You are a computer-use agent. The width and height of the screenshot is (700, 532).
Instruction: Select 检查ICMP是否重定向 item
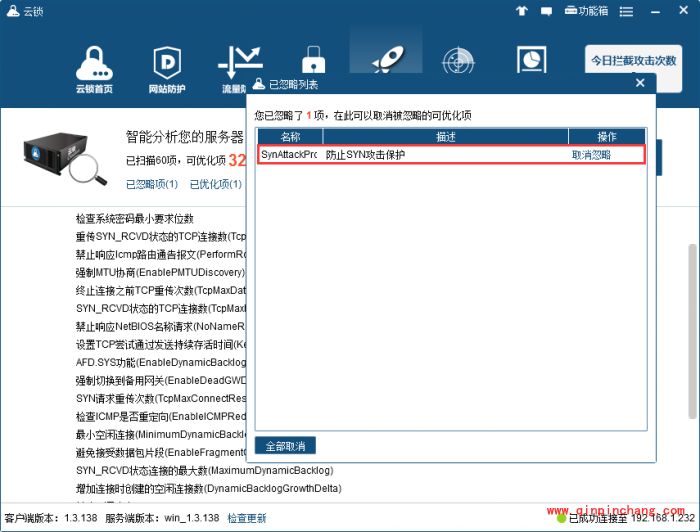click(x=161, y=416)
